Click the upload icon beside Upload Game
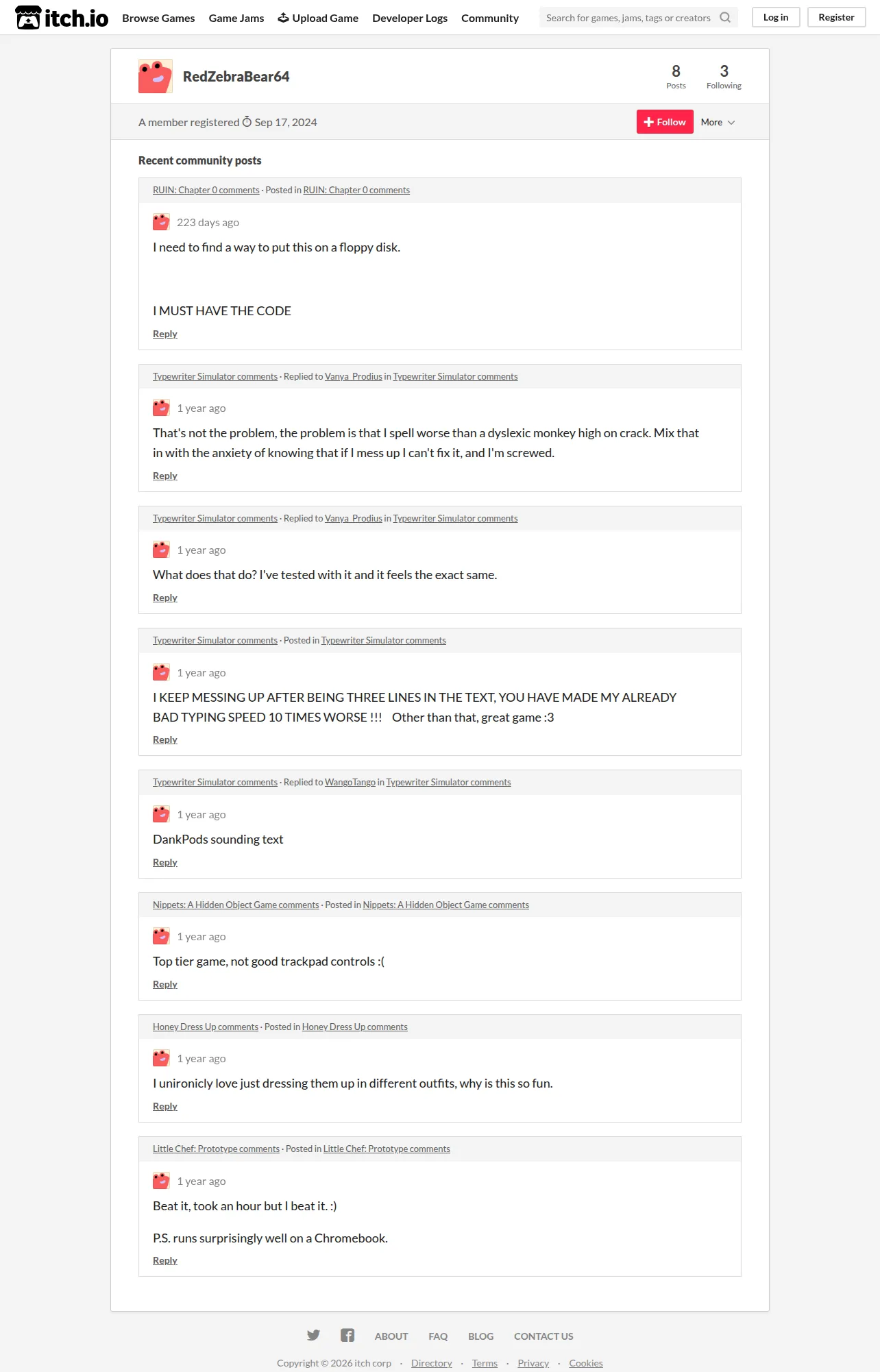Image resolution: width=880 pixels, height=1372 pixels. [283, 18]
